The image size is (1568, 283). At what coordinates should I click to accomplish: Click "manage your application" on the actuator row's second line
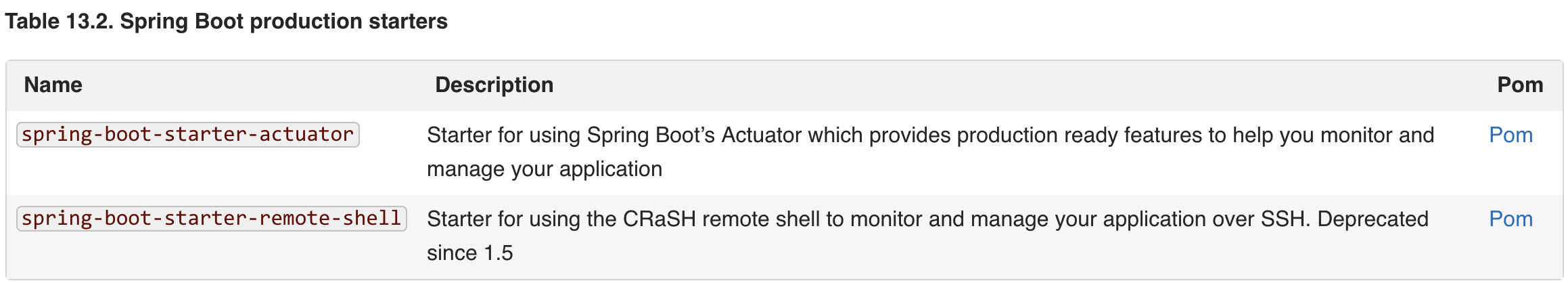pyautogui.click(x=544, y=169)
